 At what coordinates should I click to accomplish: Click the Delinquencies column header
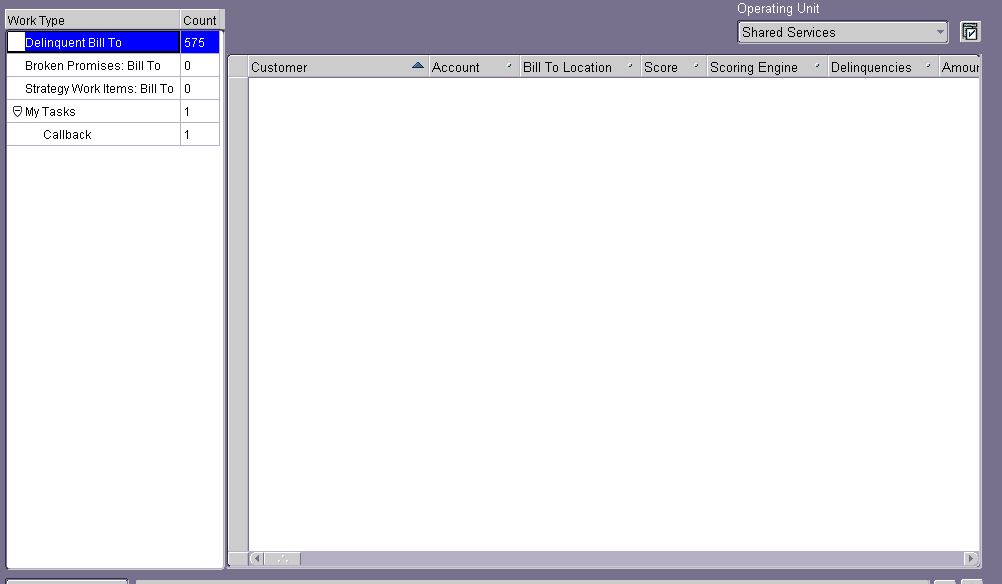pyautogui.click(x=883, y=67)
